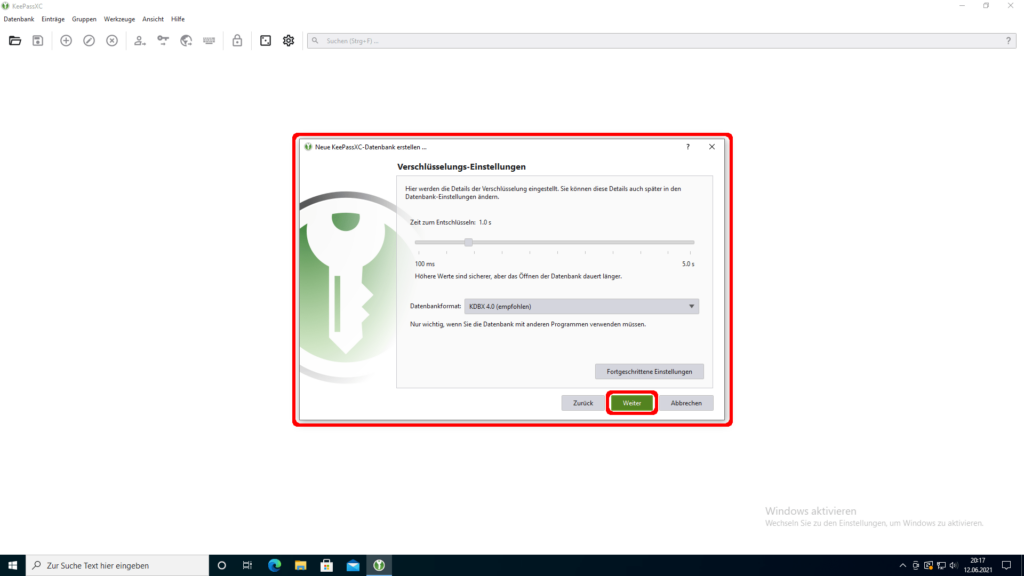
Task: Cancel with the Abbrechen button
Action: click(686, 403)
